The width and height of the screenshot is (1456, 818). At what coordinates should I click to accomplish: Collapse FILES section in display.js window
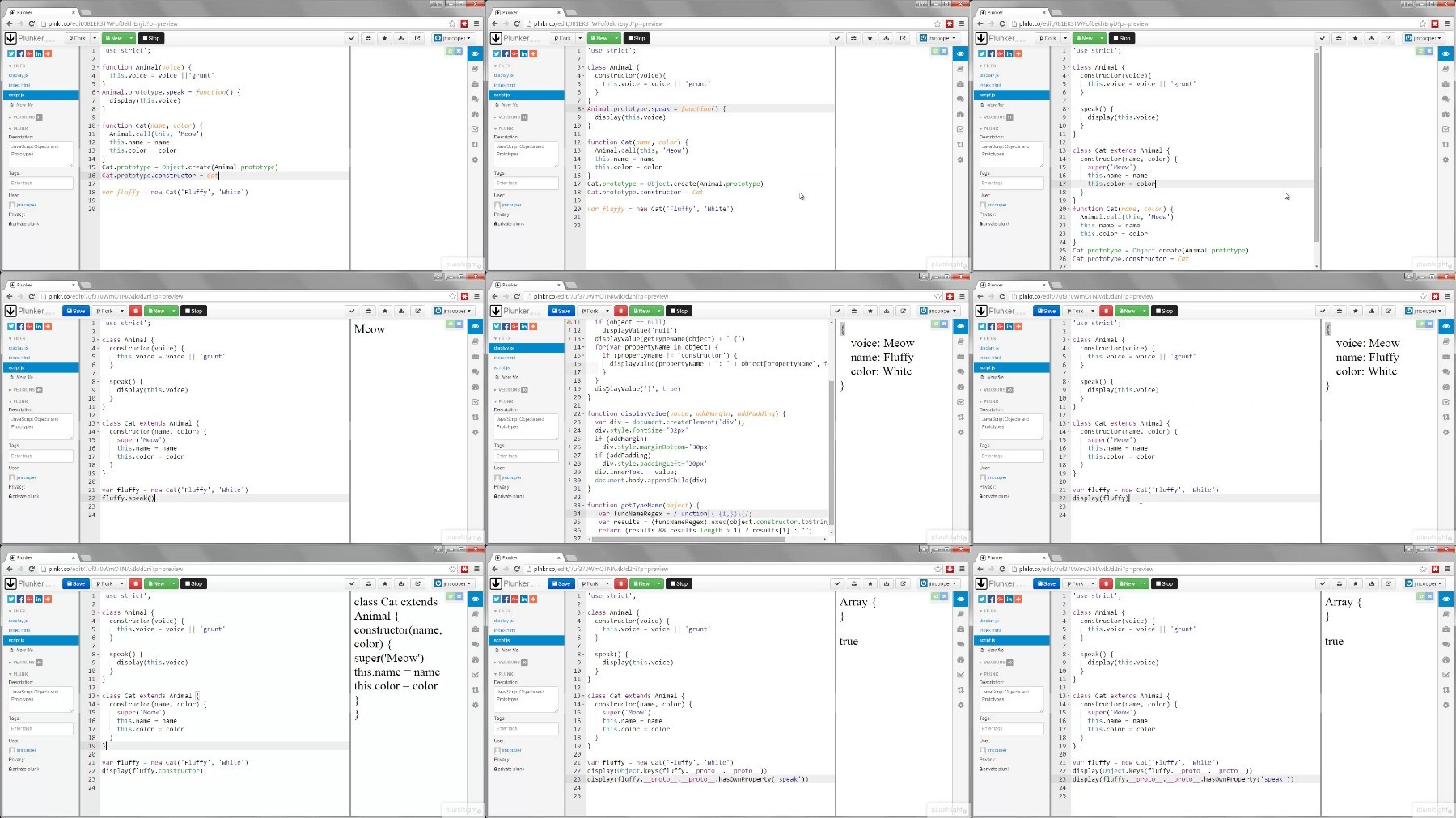tap(502, 338)
